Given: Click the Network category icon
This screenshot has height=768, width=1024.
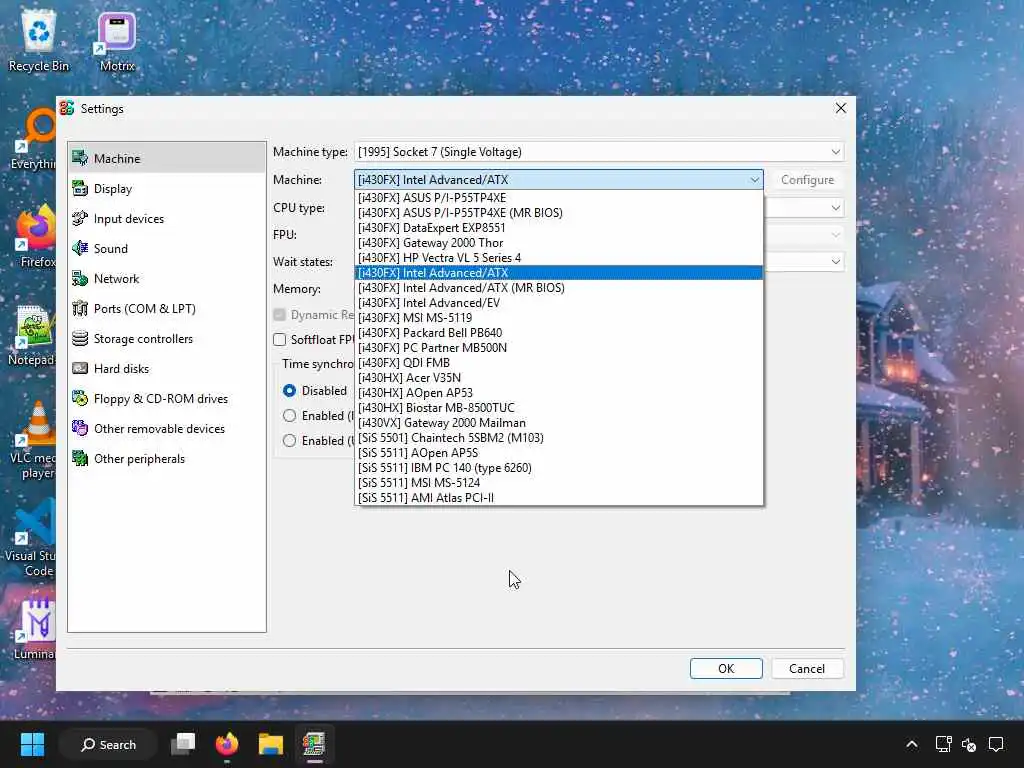Looking at the screenshot, I should tap(80, 278).
